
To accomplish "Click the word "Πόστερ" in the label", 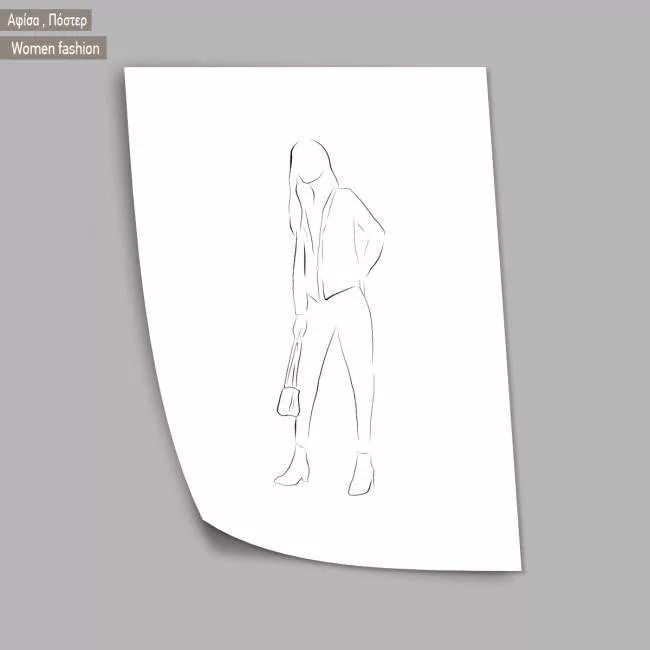I will pyautogui.click(x=68, y=20).
